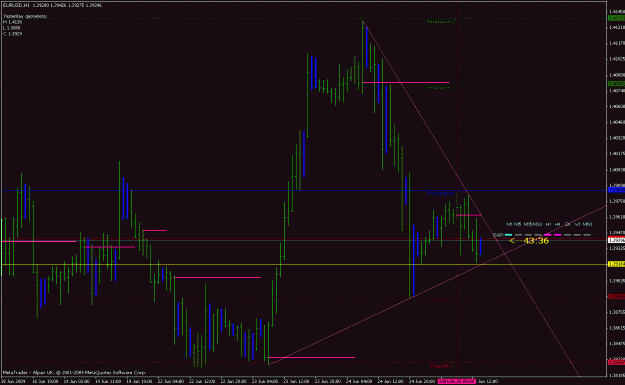This screenshot has width=625, height=385.
Task: Click the yellow 43:36 candle countdown timer
Action: 529,241
